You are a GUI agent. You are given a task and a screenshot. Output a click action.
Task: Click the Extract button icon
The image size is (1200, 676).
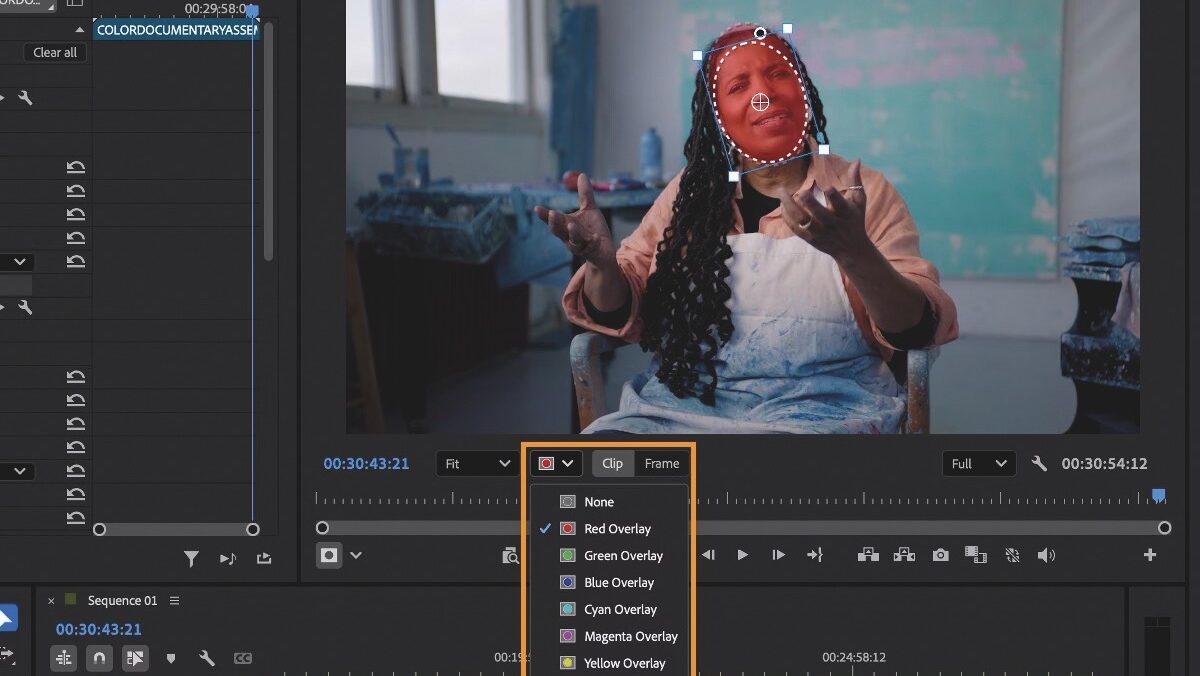click(904, 555)
